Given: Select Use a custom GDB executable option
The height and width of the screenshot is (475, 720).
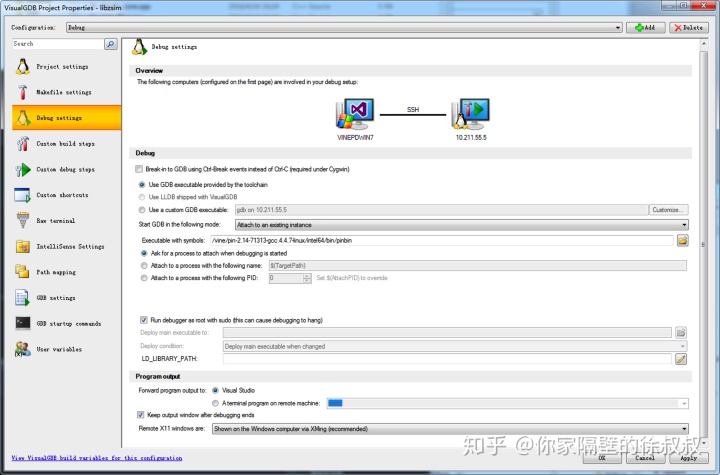Looking at the screenshot, I should point(142,210).
